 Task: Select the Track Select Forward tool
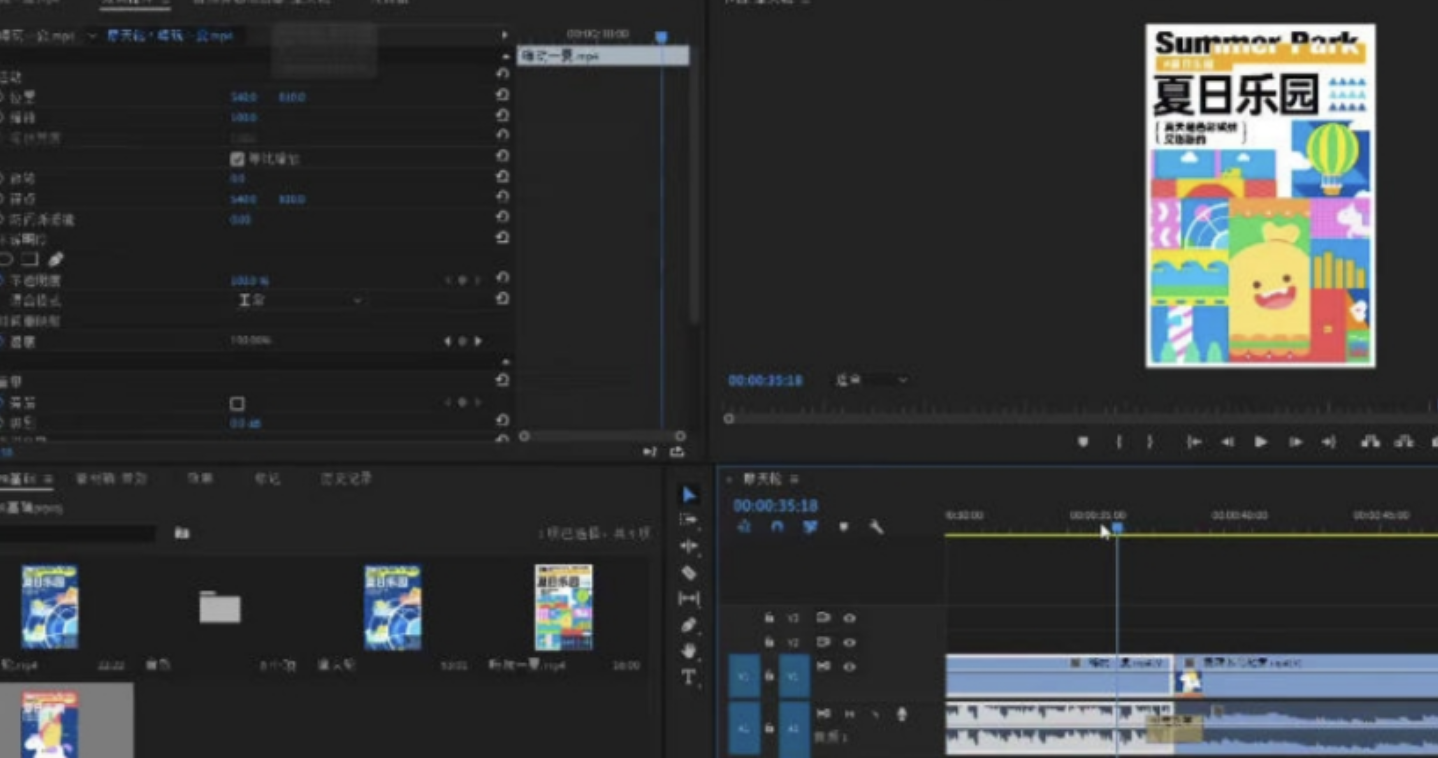688,520
